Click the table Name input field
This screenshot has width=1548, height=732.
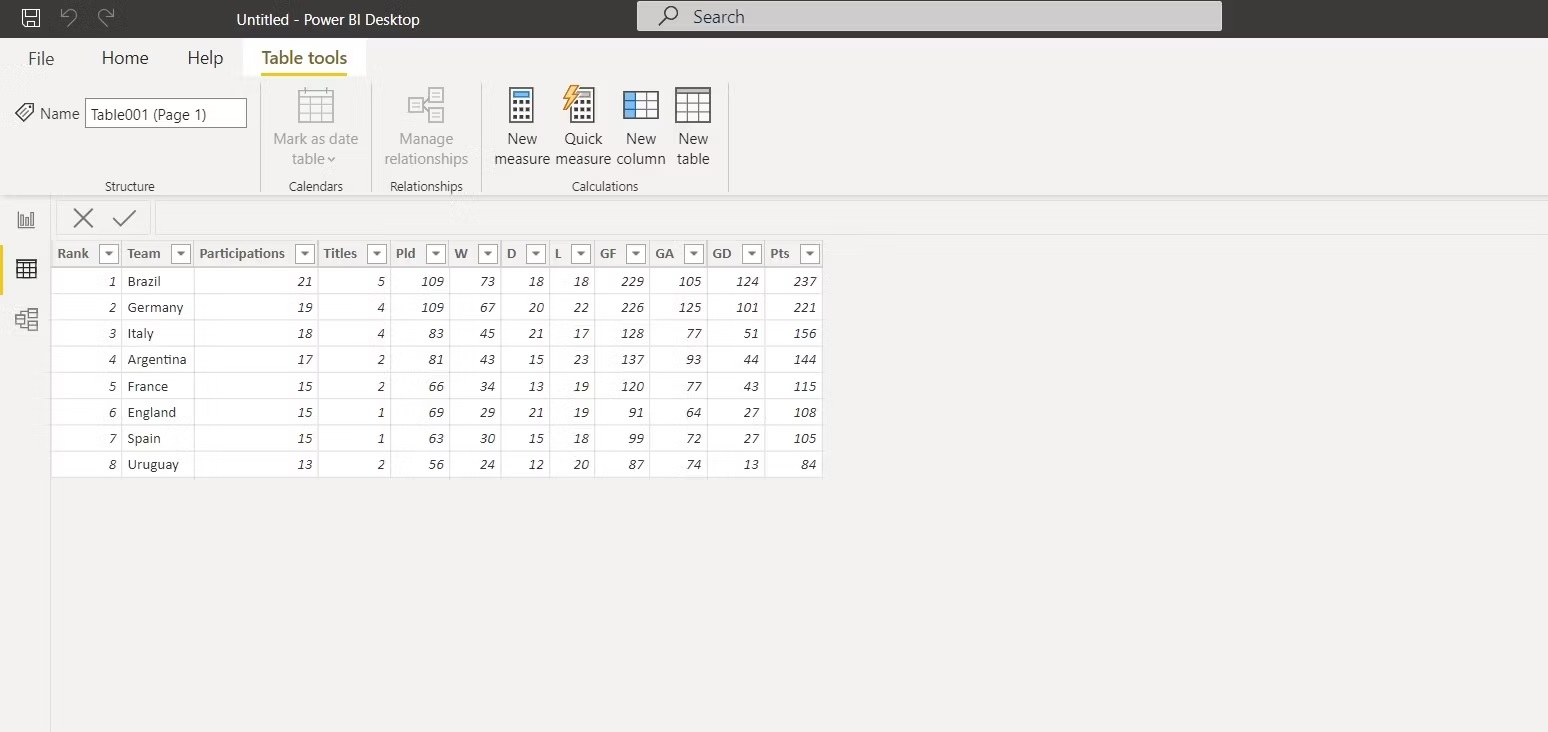click(166, 113)
